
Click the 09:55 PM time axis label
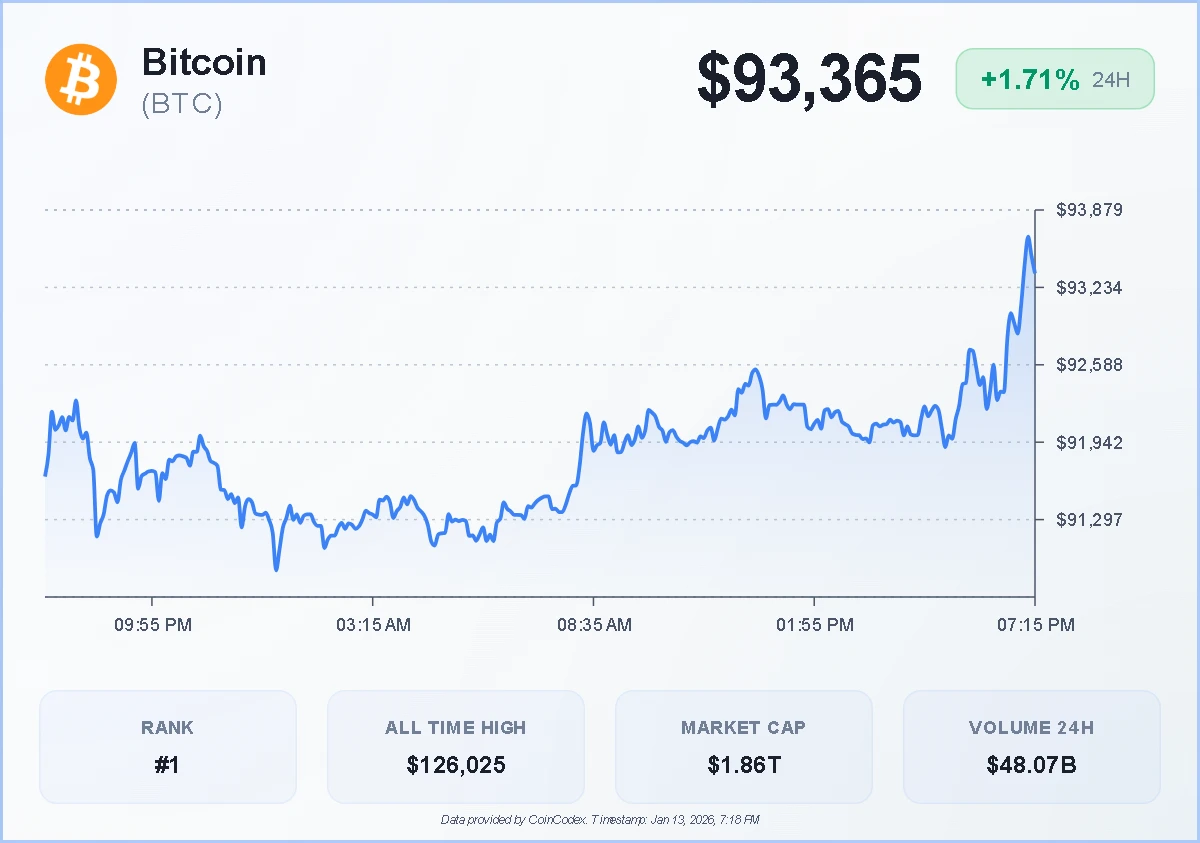pos(152,625)
